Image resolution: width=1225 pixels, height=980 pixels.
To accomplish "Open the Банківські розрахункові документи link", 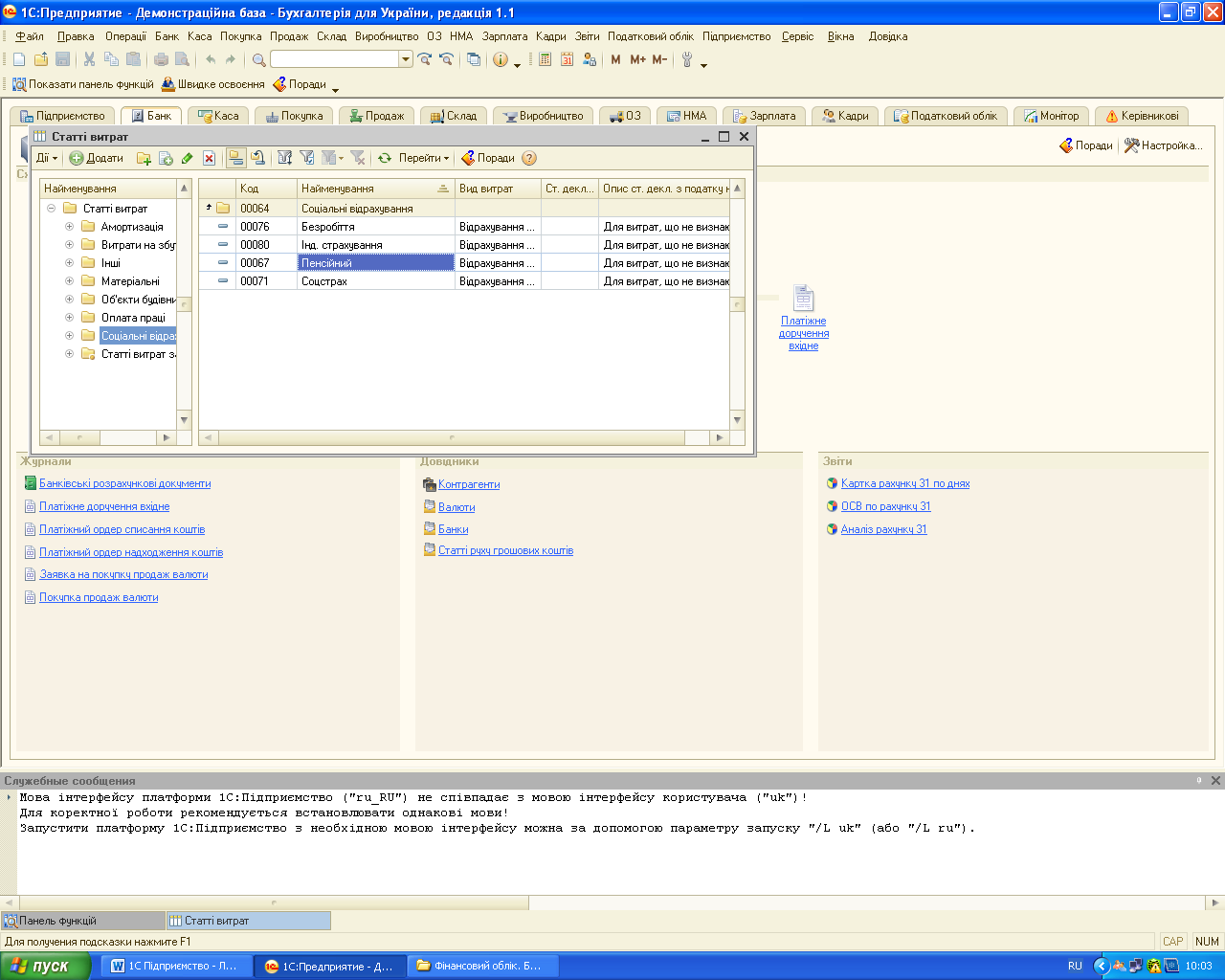I will (124, 483).
